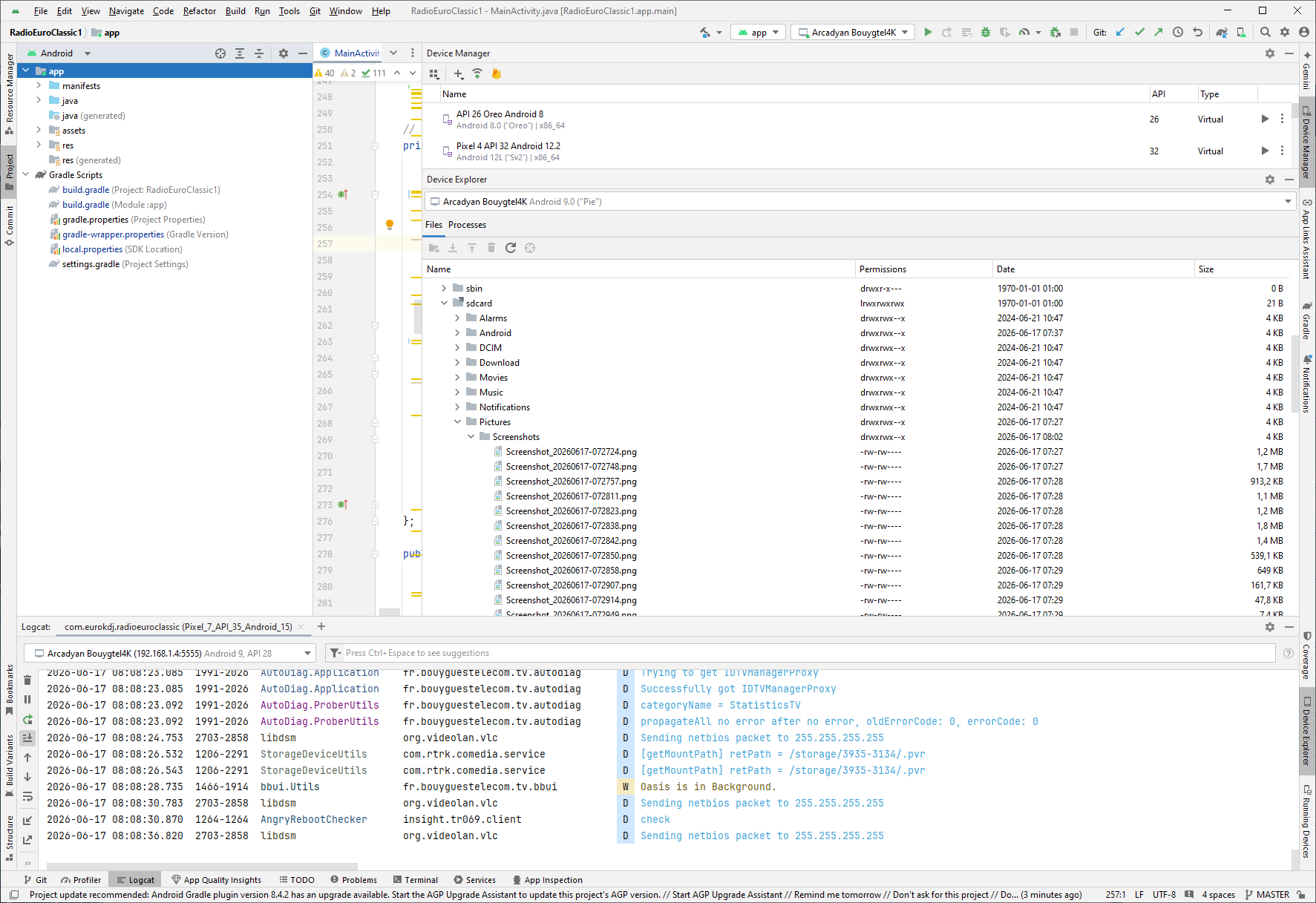This screenshot has width=1316, height=903.
Task: Restart logcat with the green arrow icon
Action: [x=27, y=719]
